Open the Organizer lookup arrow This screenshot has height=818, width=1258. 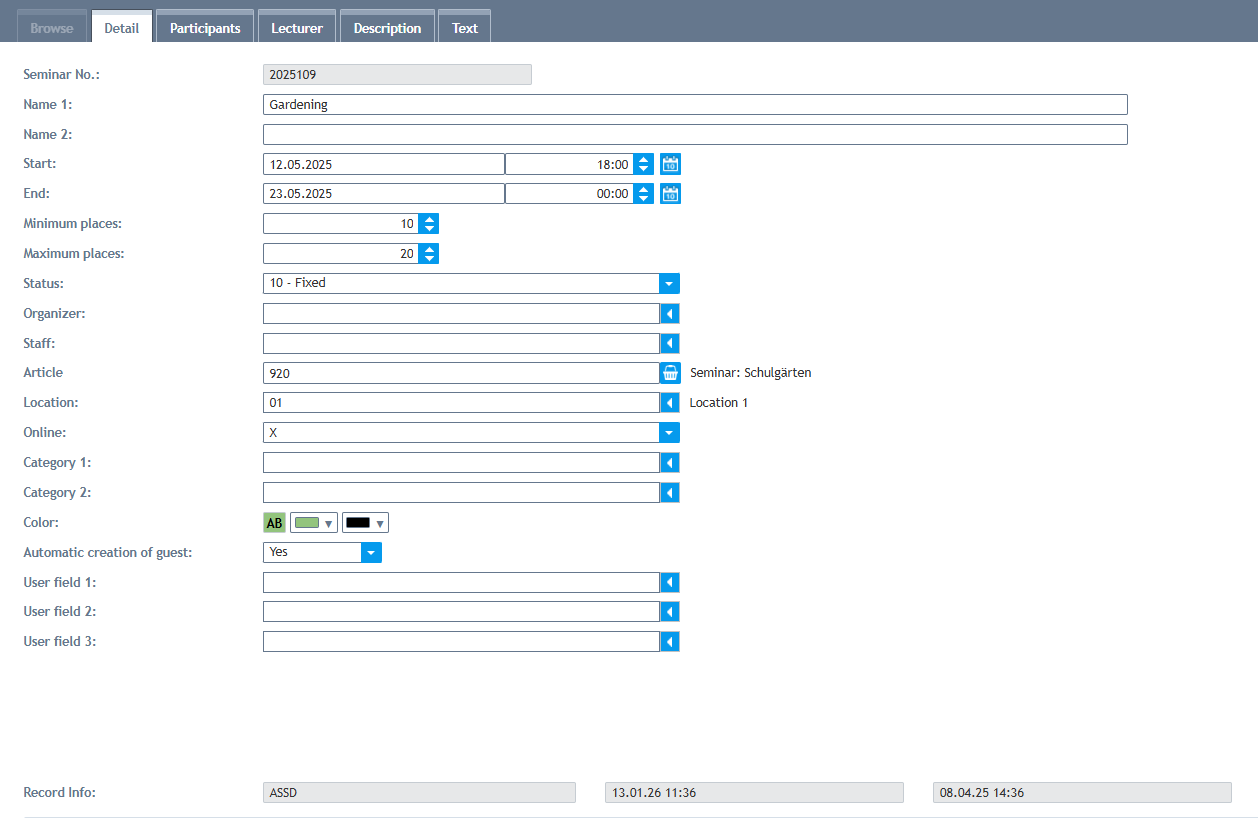point(670,314)
